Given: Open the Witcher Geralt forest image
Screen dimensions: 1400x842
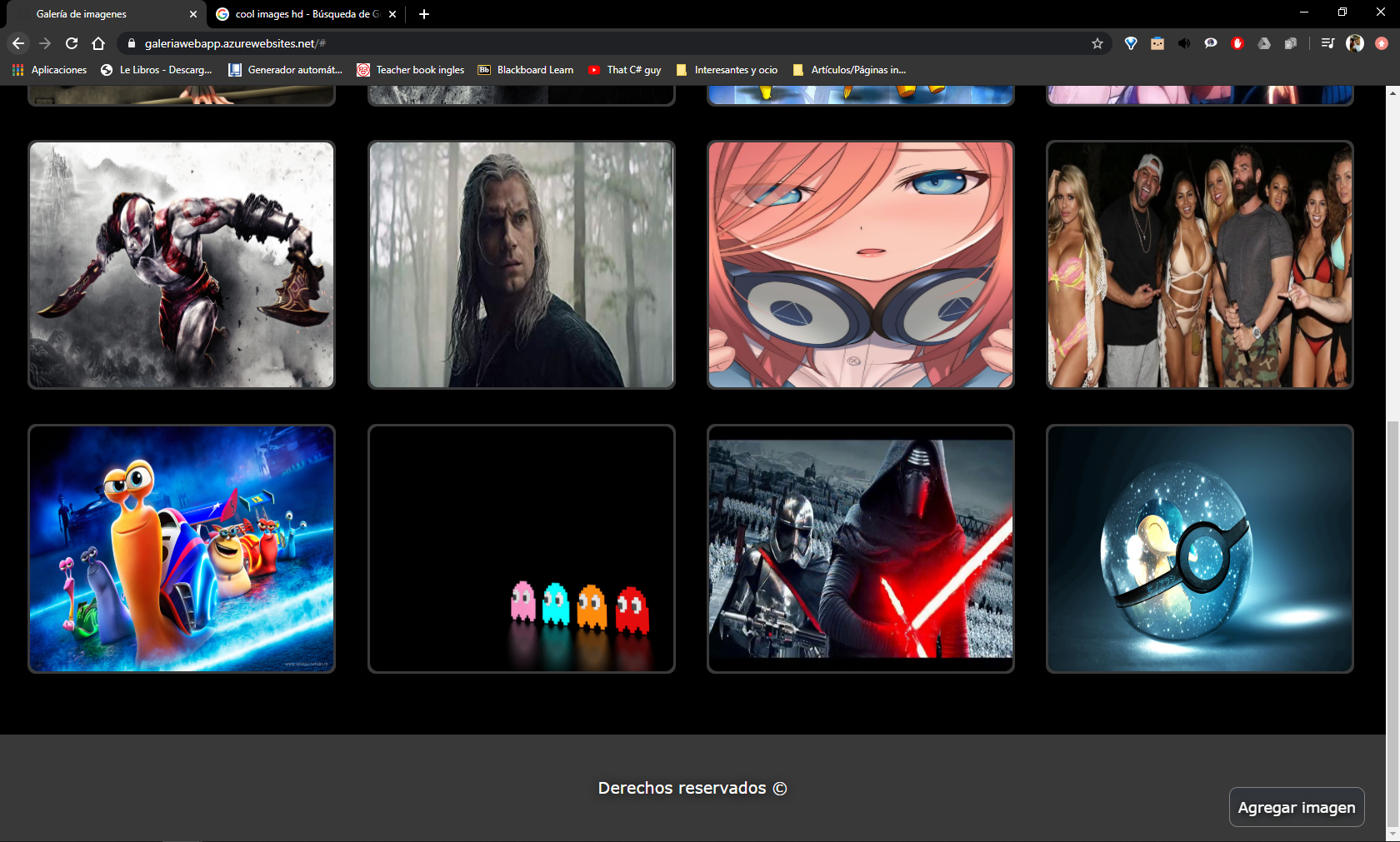Looking at the screenshot, I should [x=522, y=265].
